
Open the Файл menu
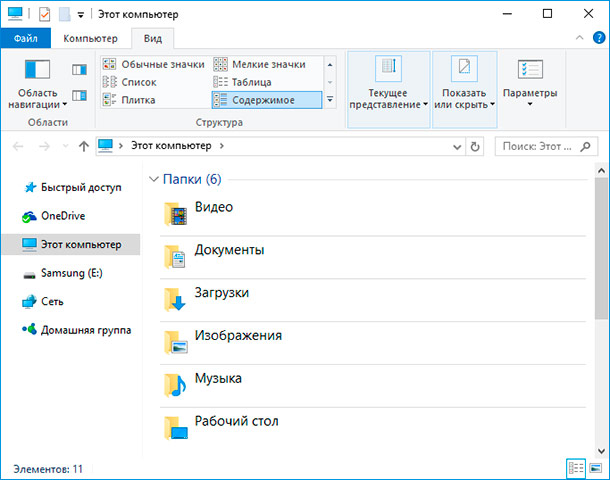[x=26, y=39]
